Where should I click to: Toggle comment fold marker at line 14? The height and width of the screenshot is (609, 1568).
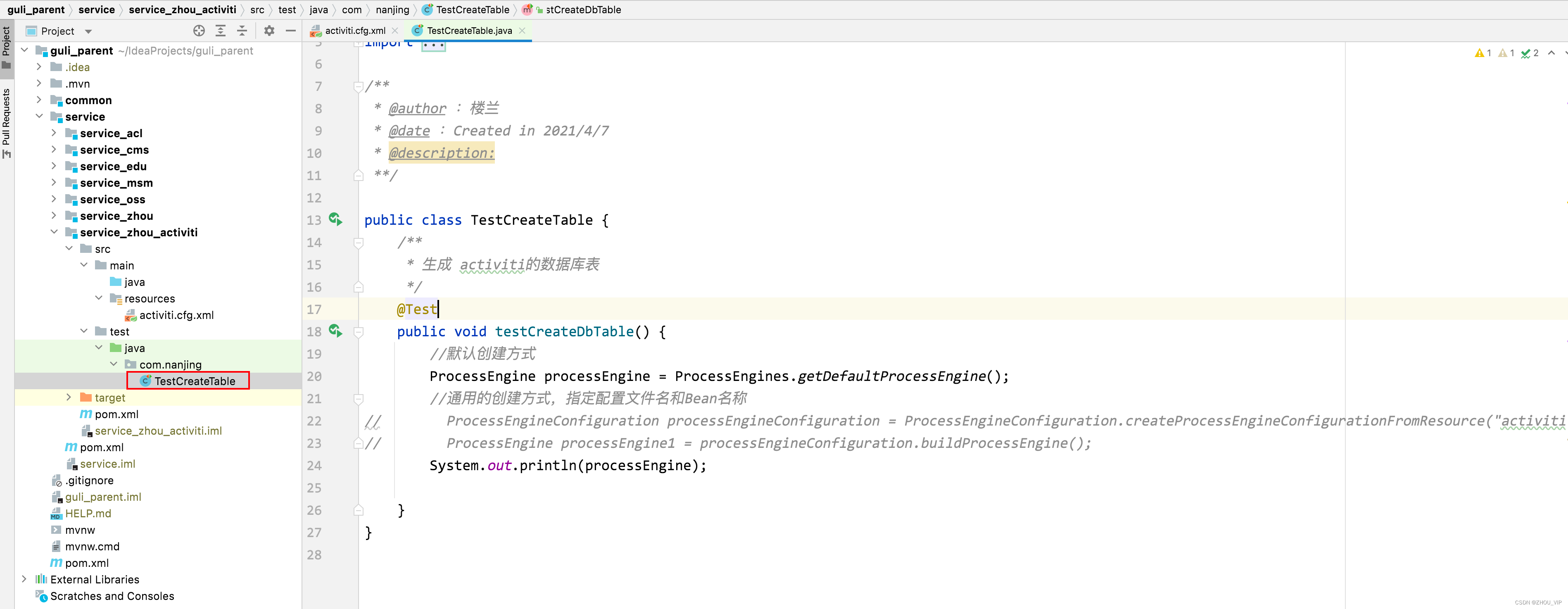[x=359, y=243]
